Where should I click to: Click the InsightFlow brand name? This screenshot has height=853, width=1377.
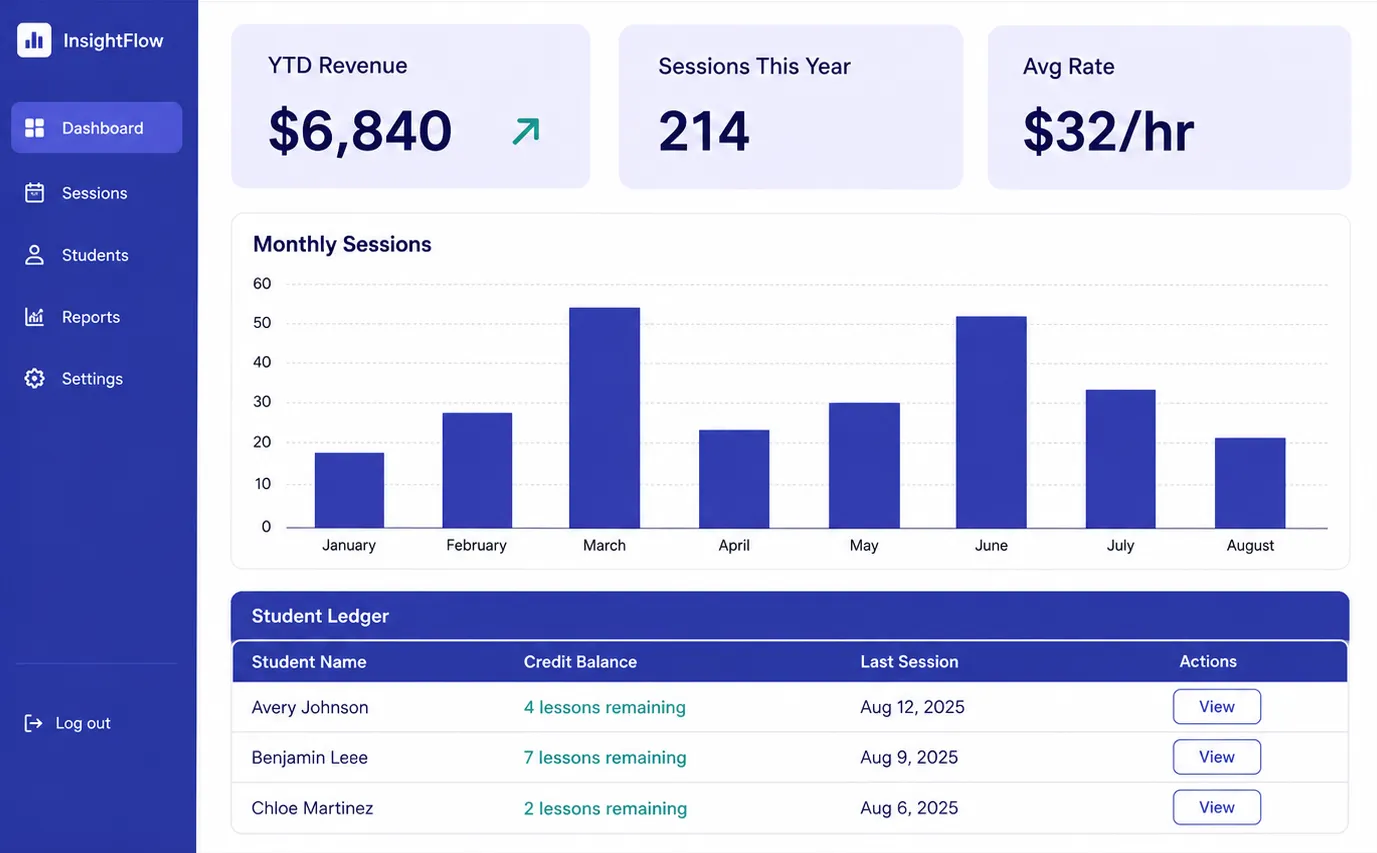pyautogui.click(x=113, y=41)
